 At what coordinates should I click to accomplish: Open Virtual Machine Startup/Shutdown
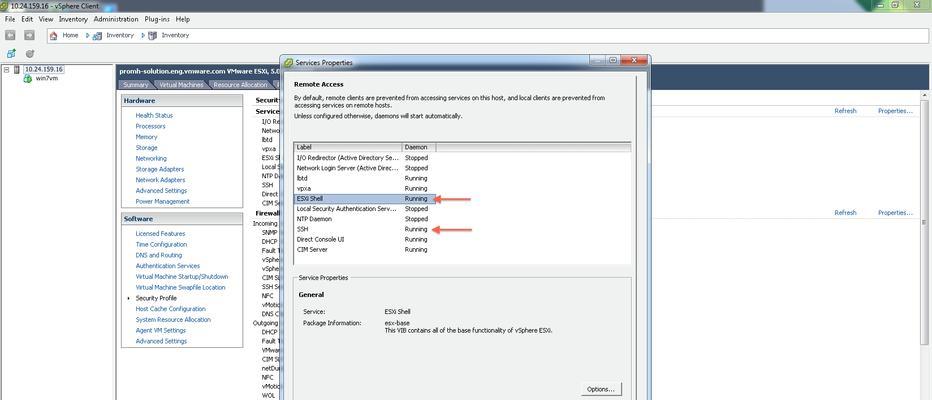[181, 276]
